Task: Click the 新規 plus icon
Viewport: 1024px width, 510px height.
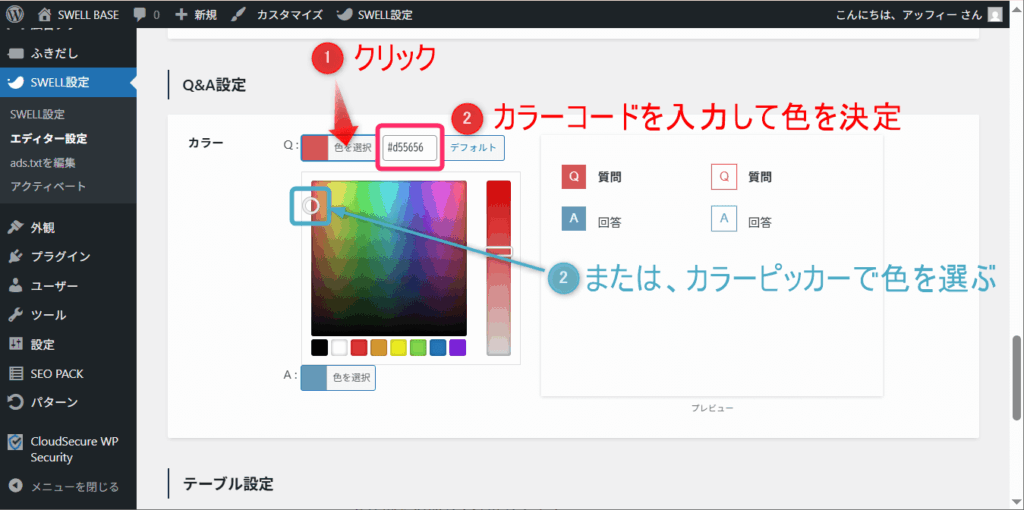Action: click(x=181, y=15)
